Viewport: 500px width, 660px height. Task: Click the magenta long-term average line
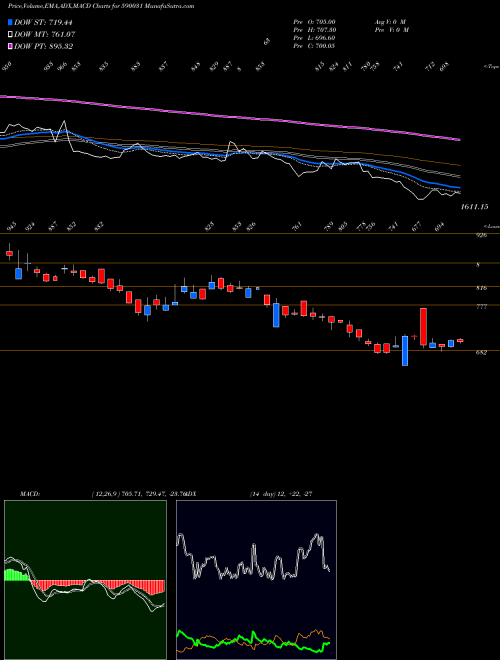pyautogui.click(x=230, y=116)
